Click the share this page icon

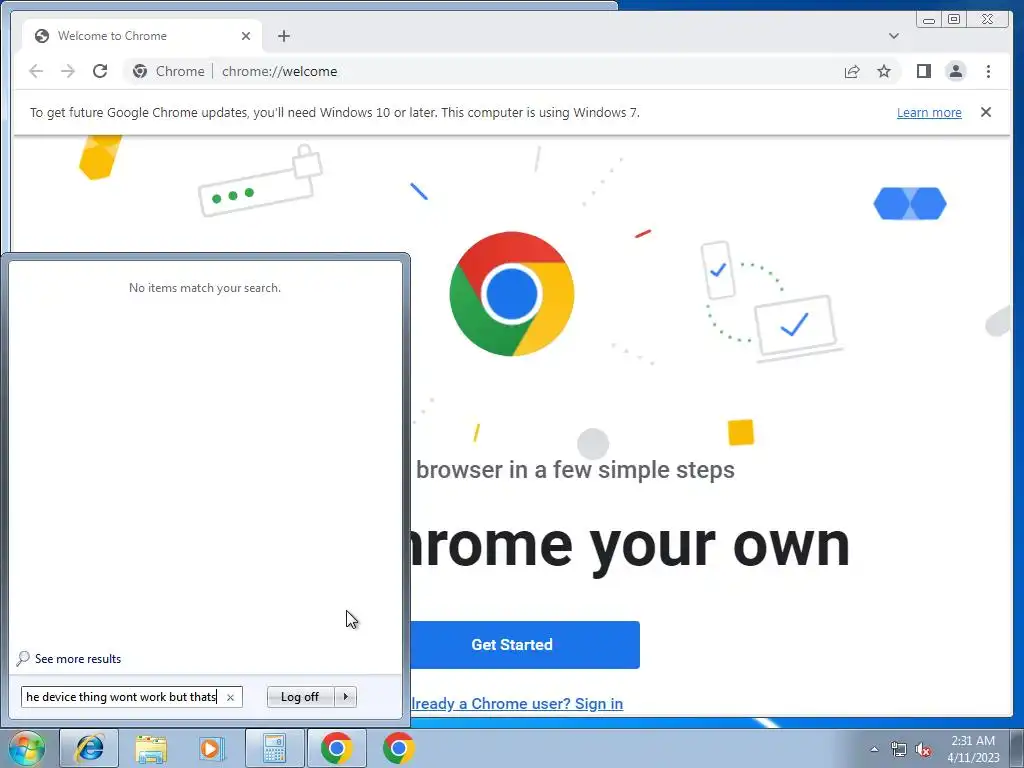[x=852, y=71]
